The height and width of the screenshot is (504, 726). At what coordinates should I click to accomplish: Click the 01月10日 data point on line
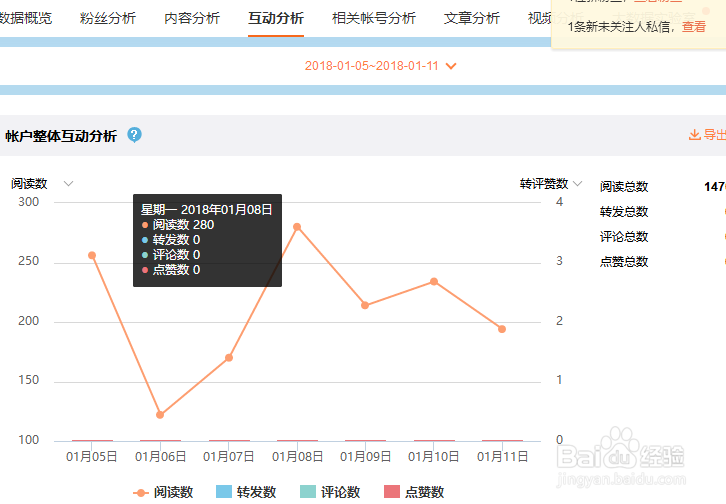(434, 281)
